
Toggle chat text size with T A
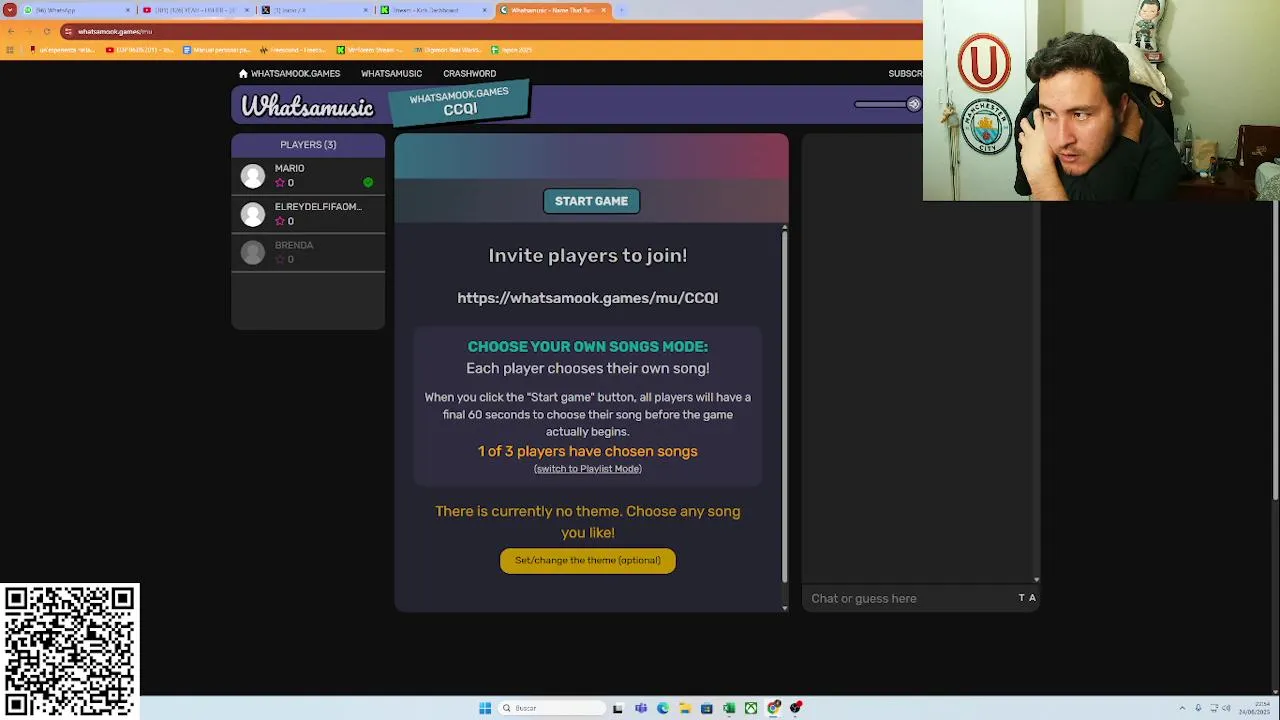point(1027,598)
